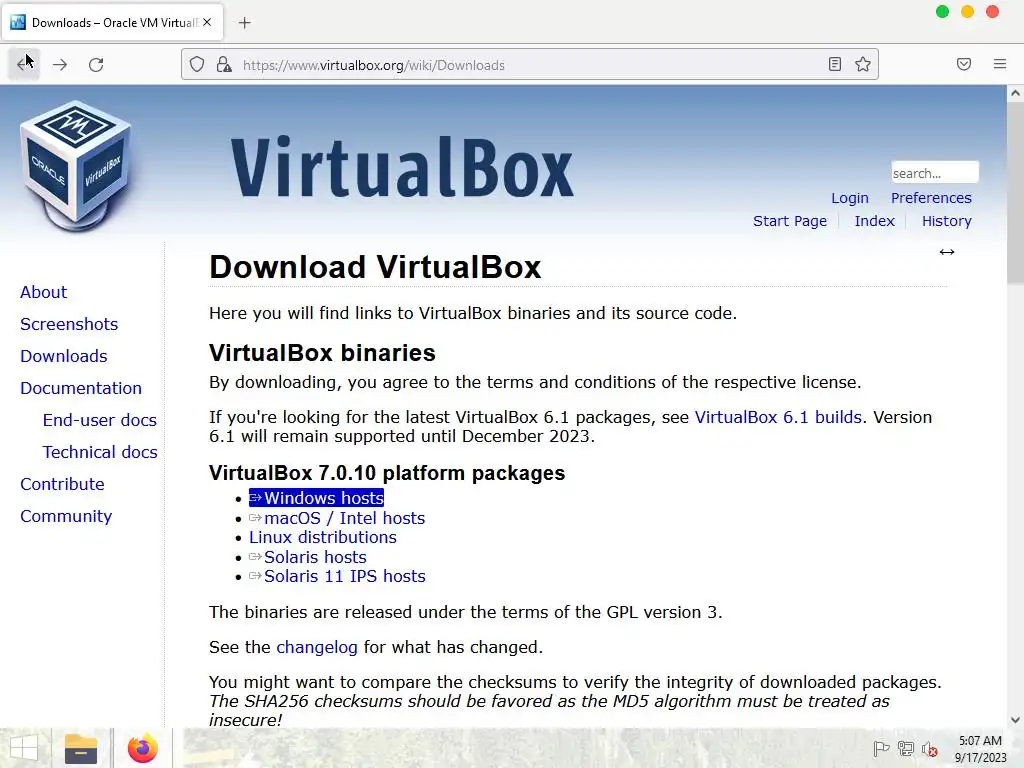
Task: Click the address bar URL field
Action: [529, 65]
